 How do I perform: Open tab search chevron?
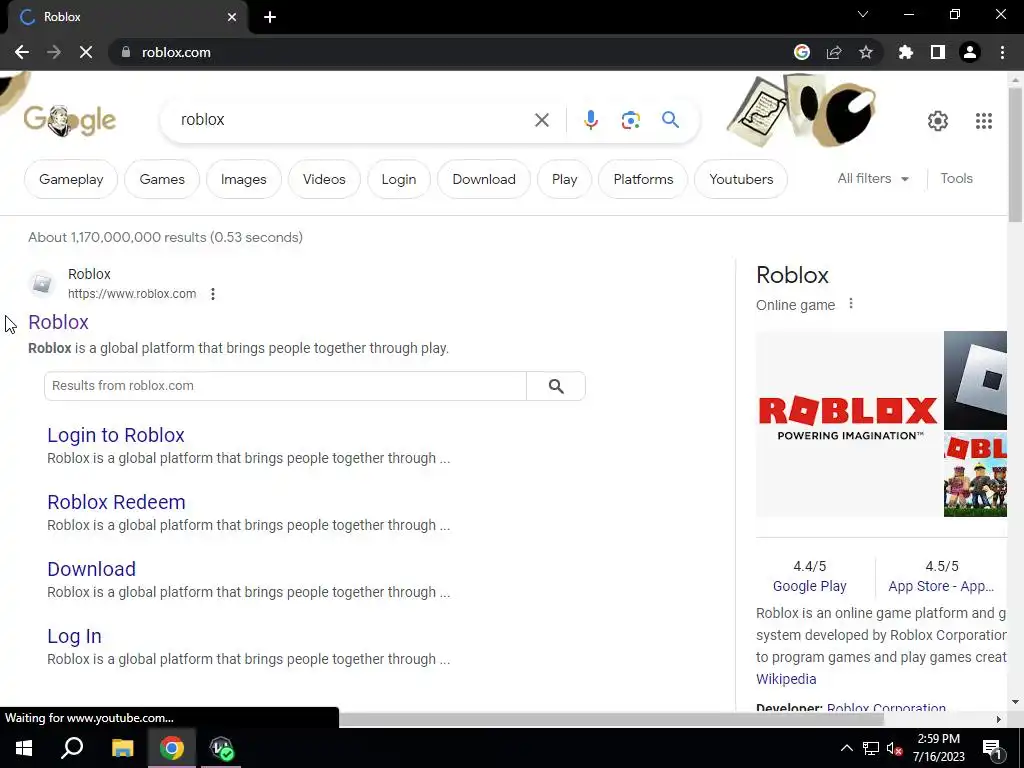(x=863, y=14)
